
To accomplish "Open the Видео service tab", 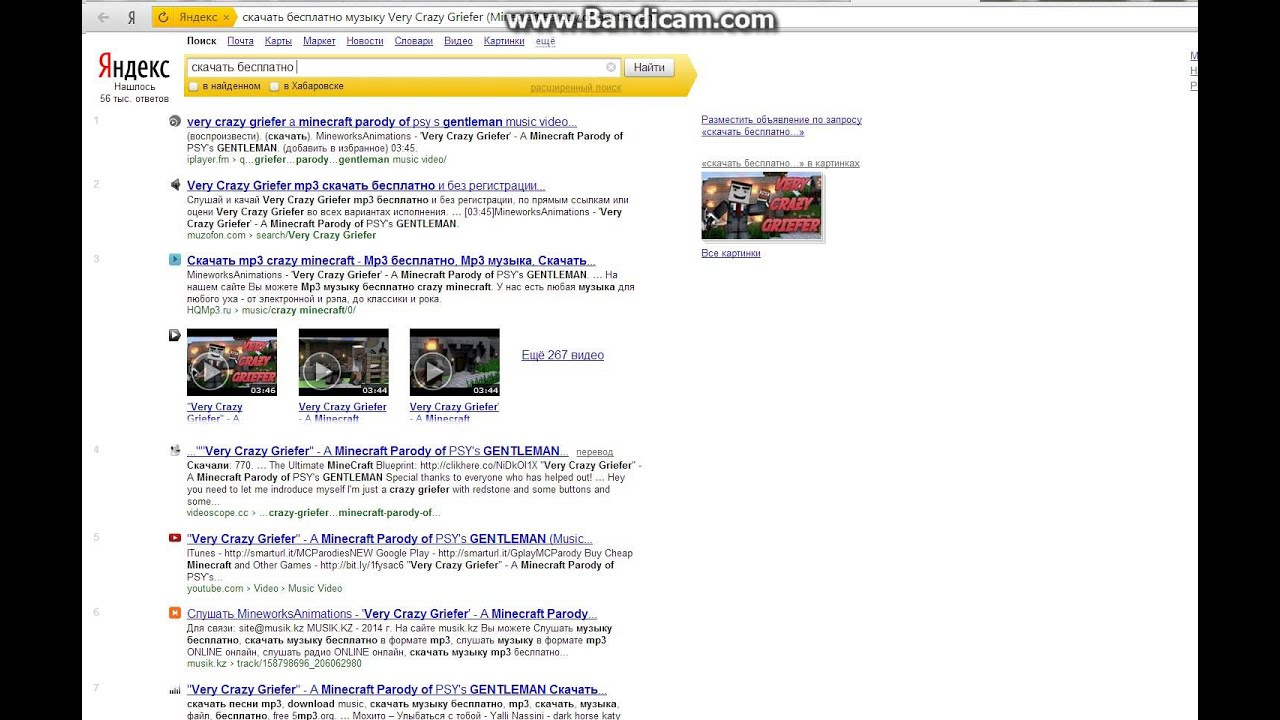I will click(x=458, y=41).
